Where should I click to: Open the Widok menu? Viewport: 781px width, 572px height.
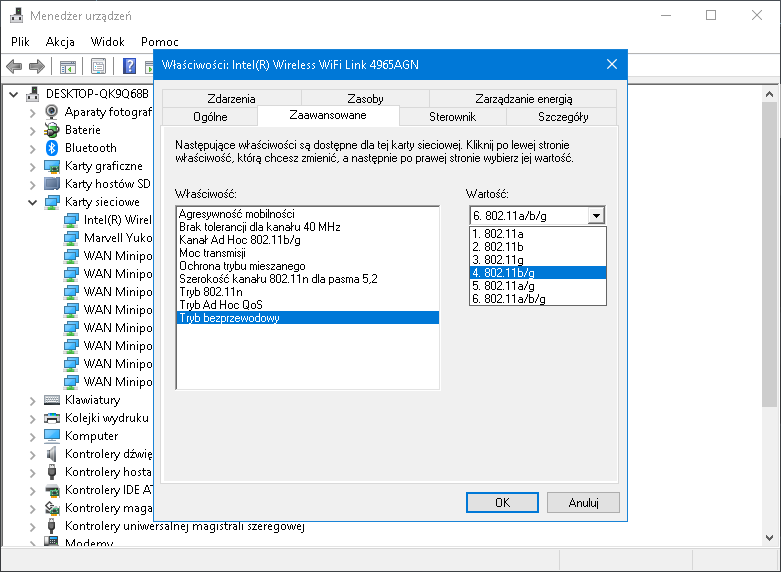[x=108, y=42]
